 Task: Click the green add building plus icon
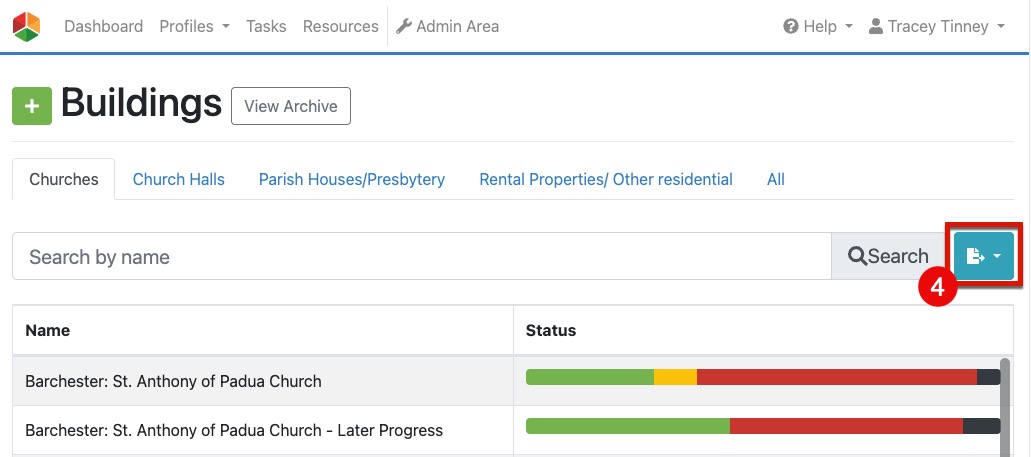[x=32, y=106]
